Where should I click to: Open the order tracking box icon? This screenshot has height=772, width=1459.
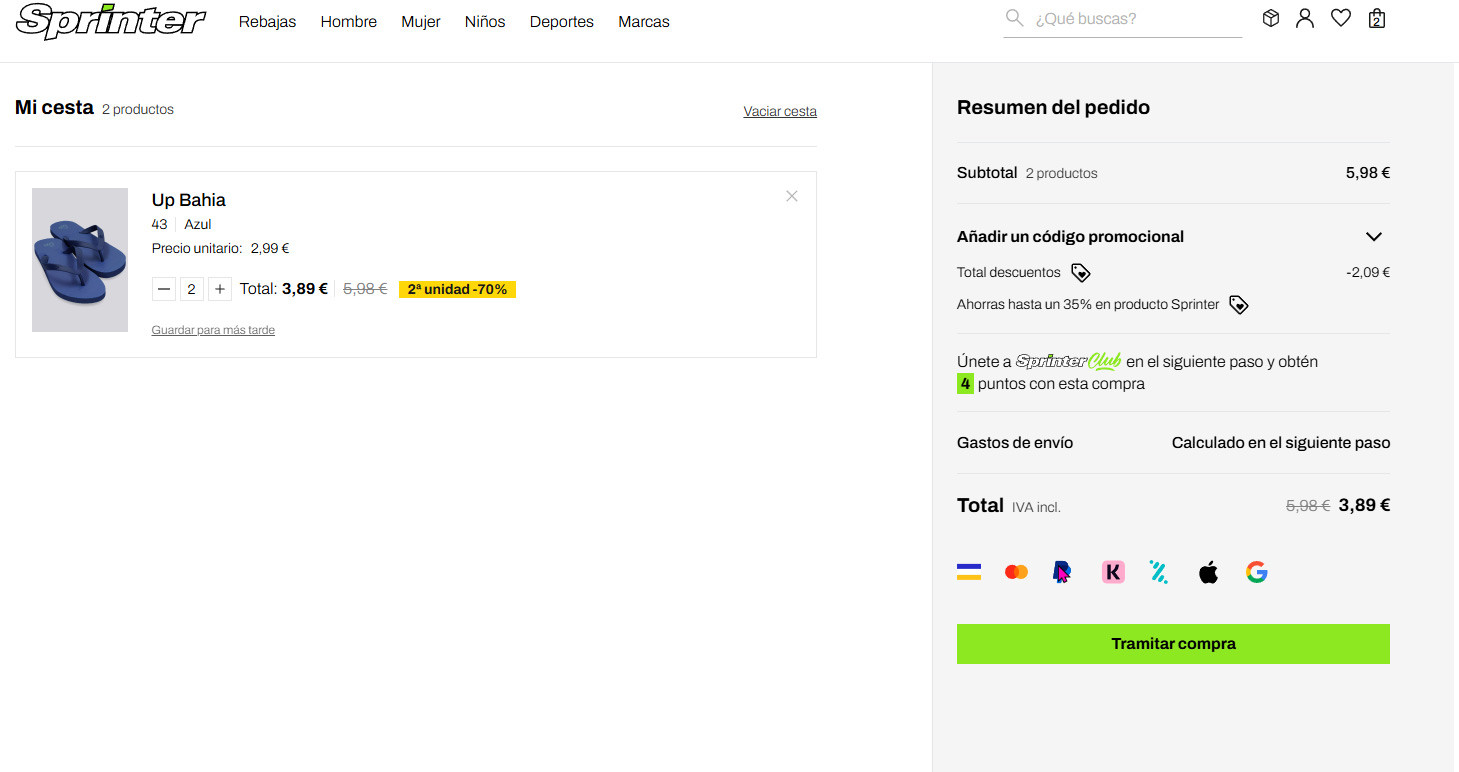(1271, 18)
